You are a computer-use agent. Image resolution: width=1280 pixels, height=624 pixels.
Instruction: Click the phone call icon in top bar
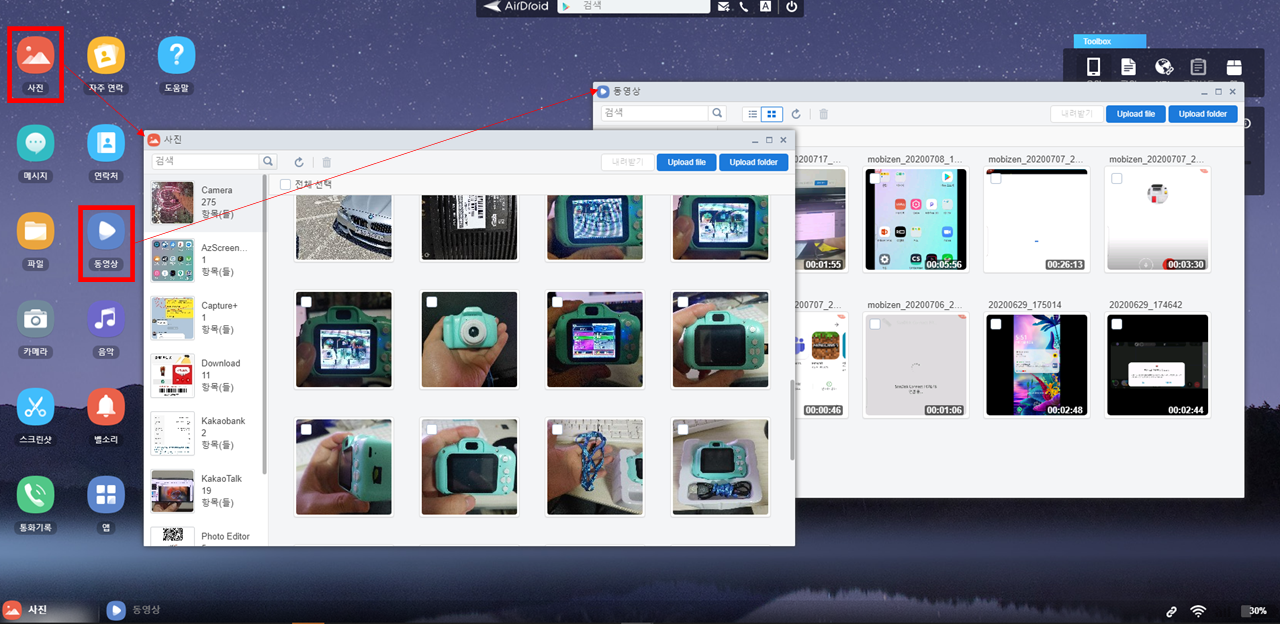(x=744, y=6)
